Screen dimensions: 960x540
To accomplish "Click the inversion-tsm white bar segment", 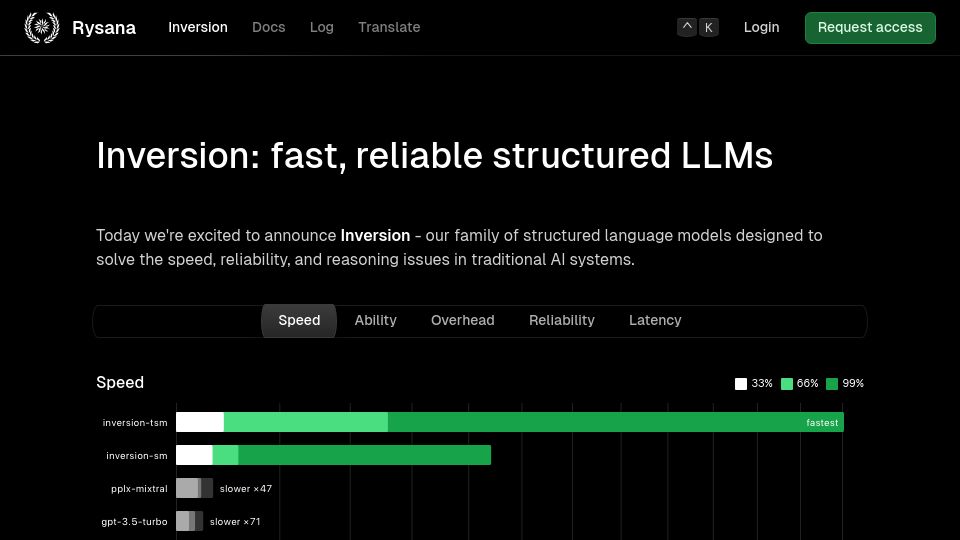I will point(200,422).
